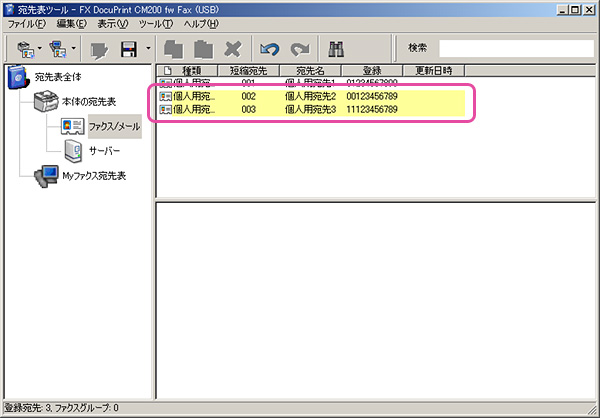Open dropdown arrow beside the save icon
600x418 pixels.
click(x=148, y=48)
